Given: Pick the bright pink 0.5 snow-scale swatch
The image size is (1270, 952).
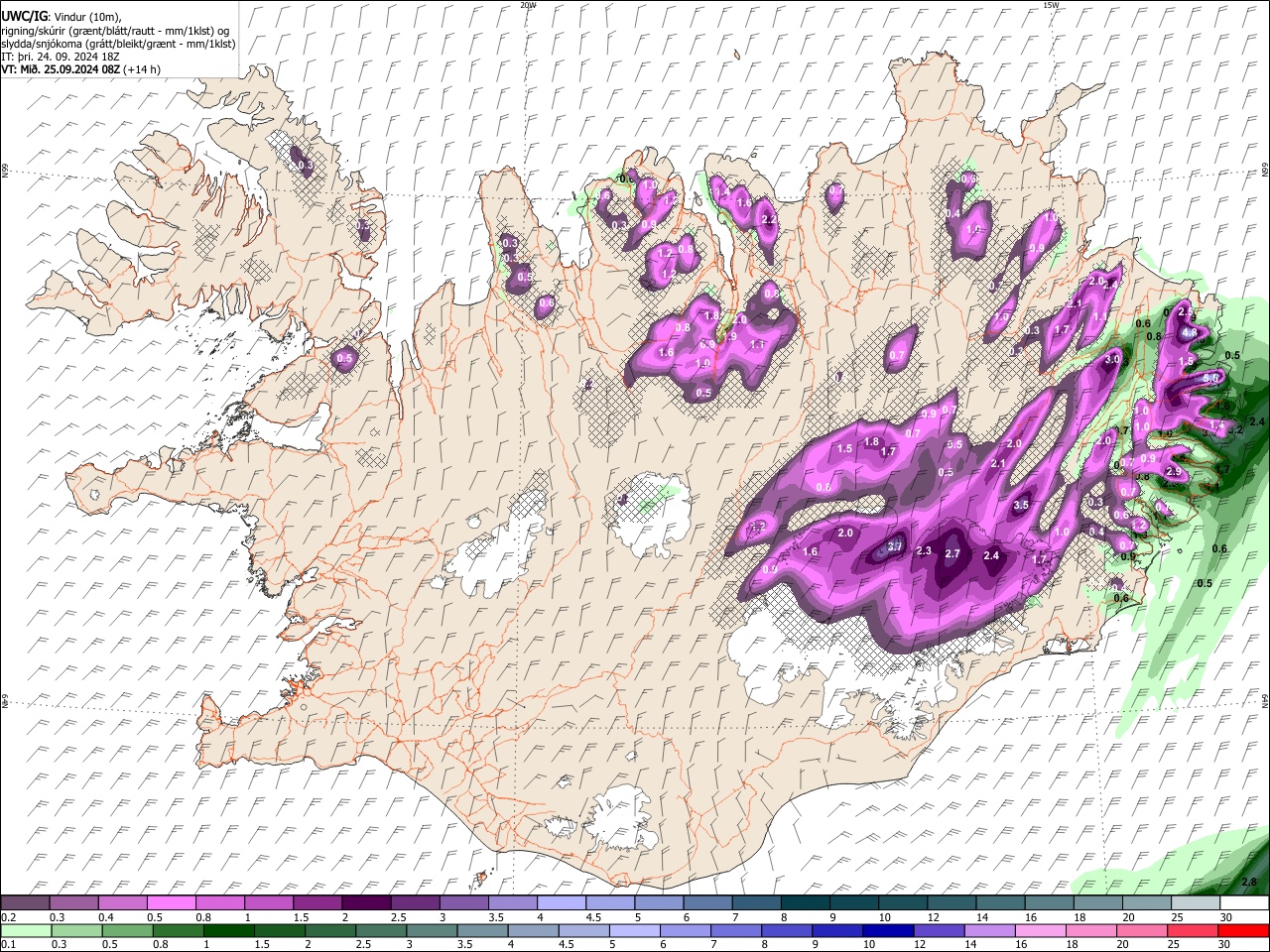Looking at the screenshot, I should pyautogui.click(x=170, y=903).
